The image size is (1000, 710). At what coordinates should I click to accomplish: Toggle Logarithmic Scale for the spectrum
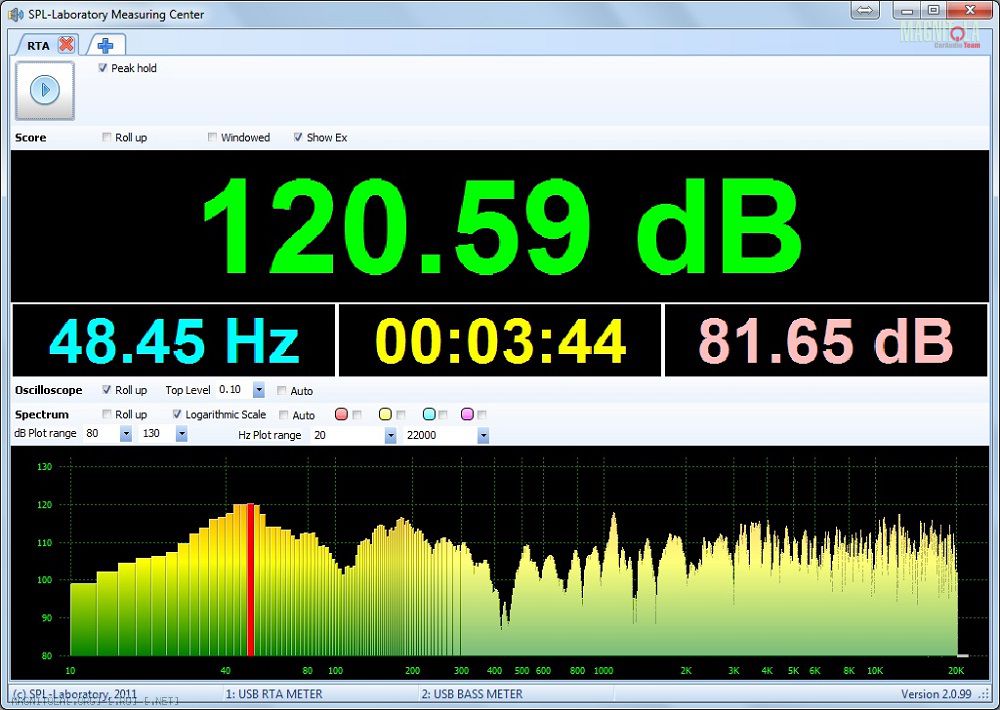pos(177,414)
